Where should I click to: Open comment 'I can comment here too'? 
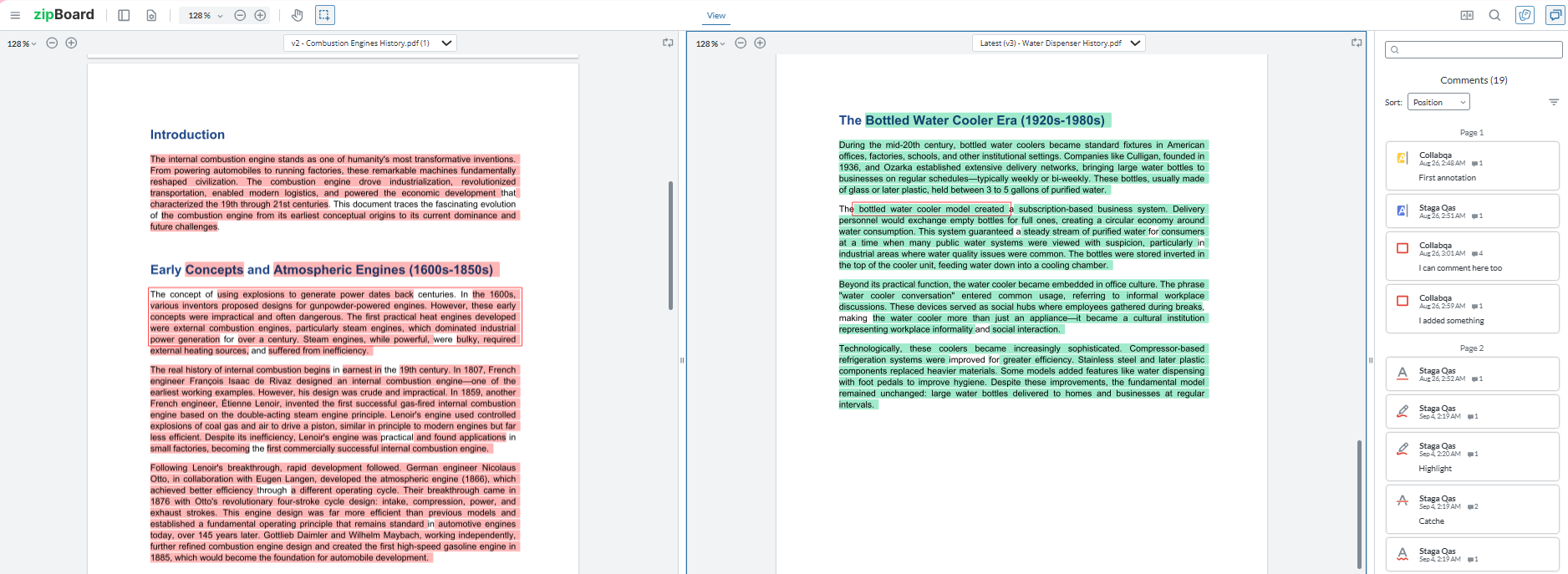point(1473,257)
